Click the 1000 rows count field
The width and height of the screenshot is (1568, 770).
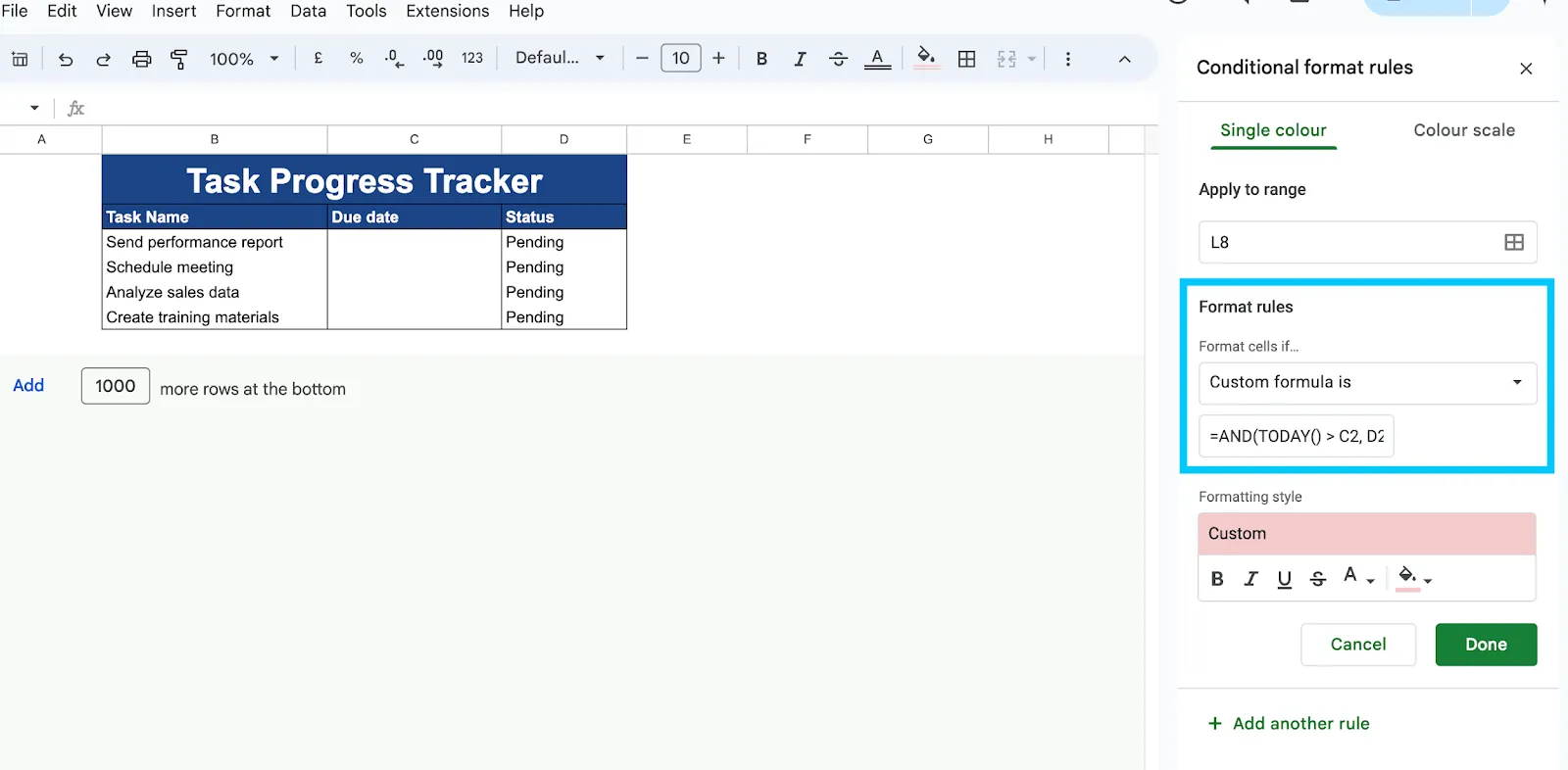point(116,386)
